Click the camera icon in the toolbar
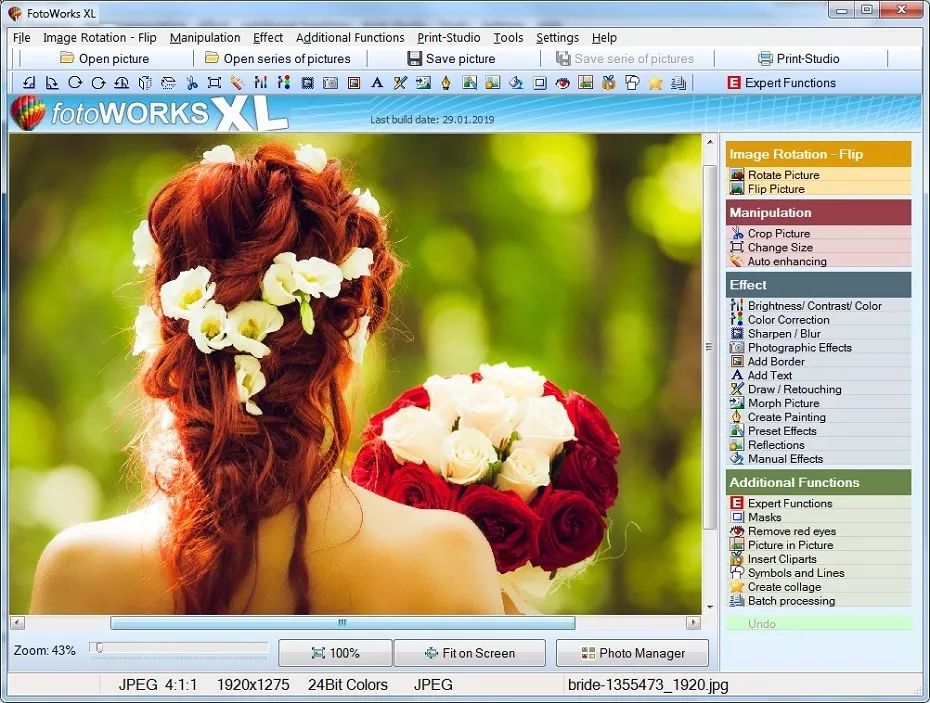Image resolution: width=930 pixels, height=703 pixels. (x=330, y=83)
